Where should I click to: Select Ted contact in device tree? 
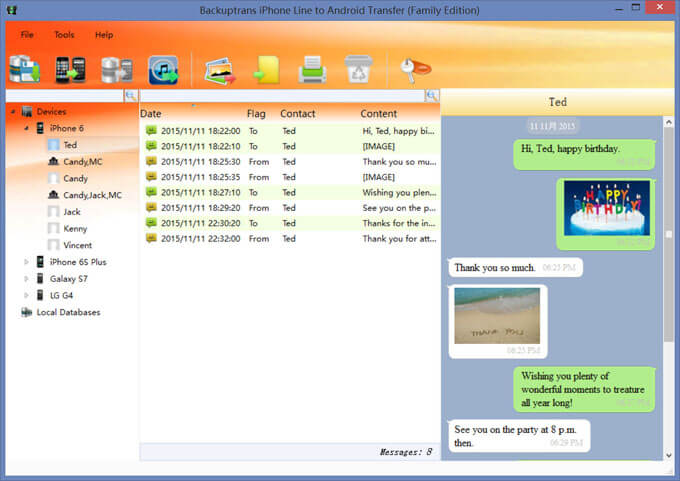pyautogui.click(x=70, y=145)
